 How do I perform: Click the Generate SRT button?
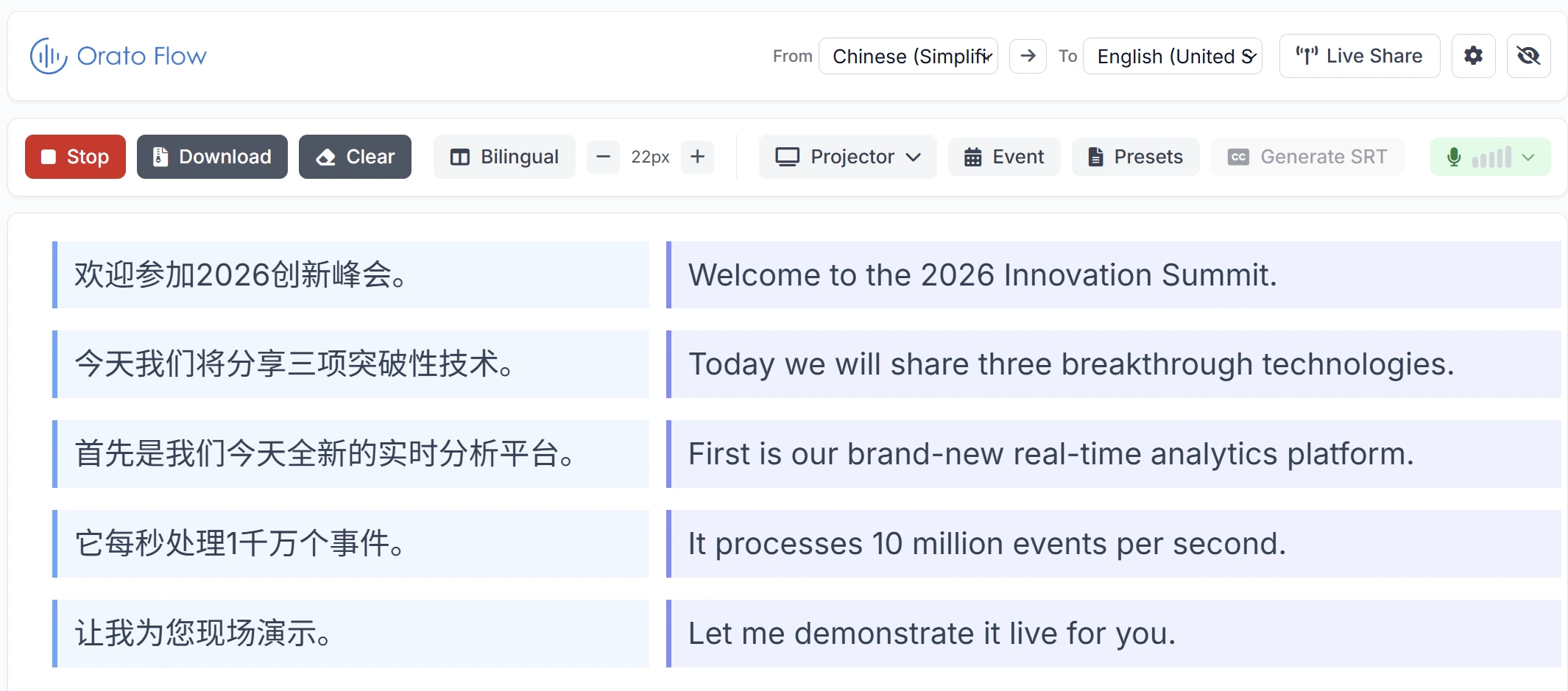pyautogui.click(x=1307, y=157)
